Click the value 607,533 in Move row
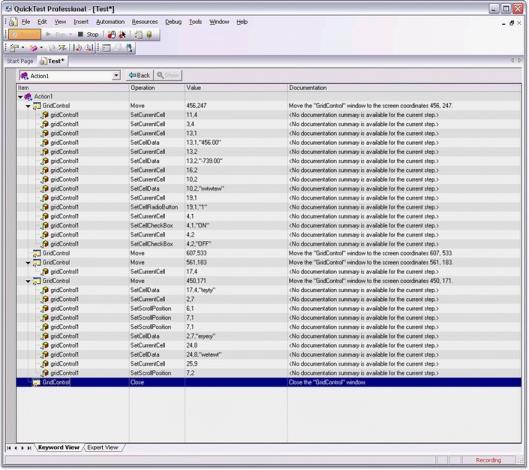This screenshot has height=470, width=529. click(x=197, y=253)
